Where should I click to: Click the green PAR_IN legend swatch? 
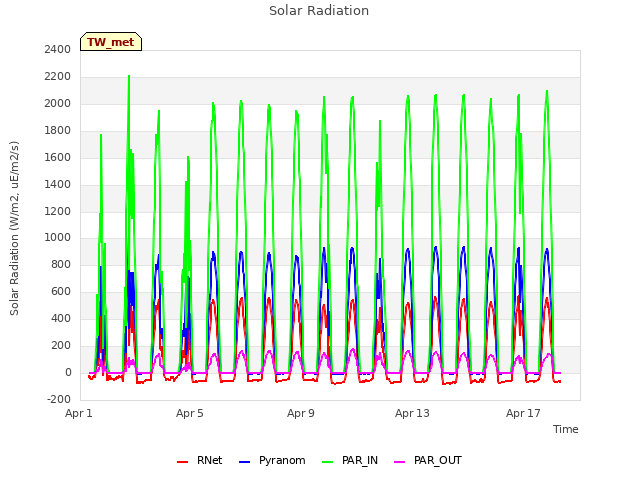[327, 462]
